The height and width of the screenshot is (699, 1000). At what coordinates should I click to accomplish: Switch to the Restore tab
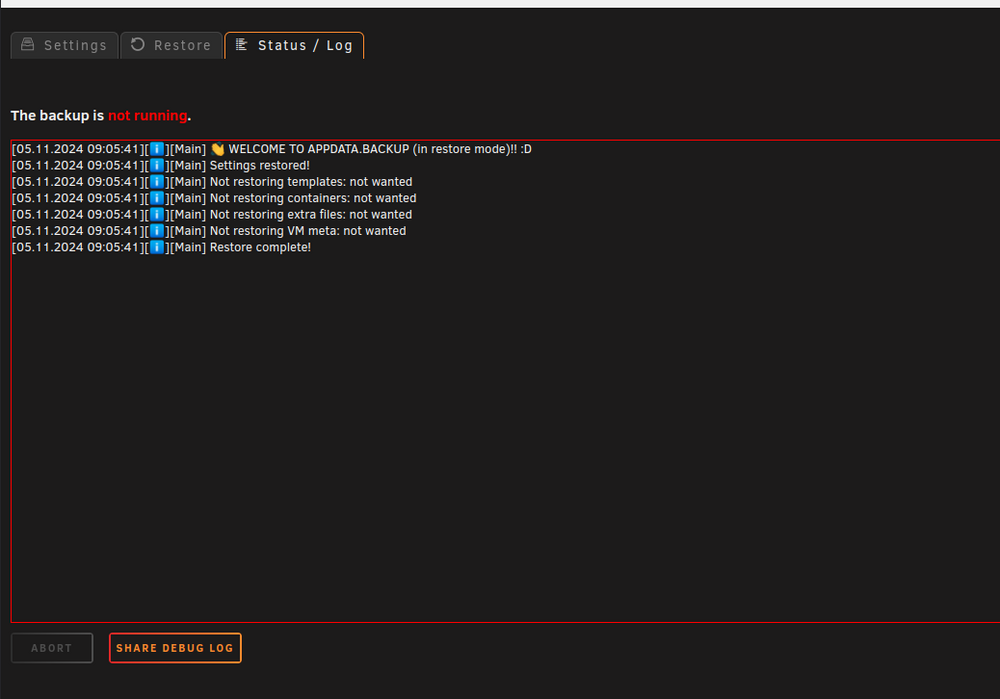coord(172,45)
